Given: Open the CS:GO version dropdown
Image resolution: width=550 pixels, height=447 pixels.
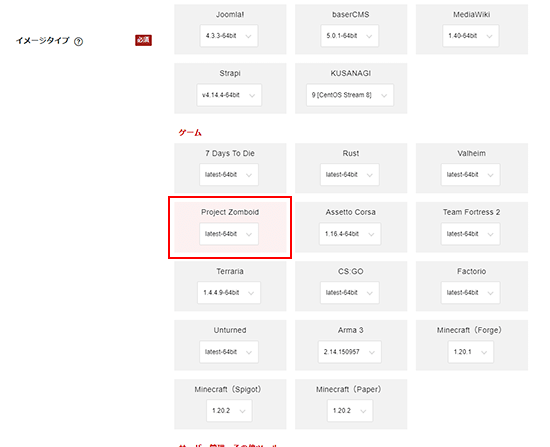Looking at the screenshot, I should 349,292.
